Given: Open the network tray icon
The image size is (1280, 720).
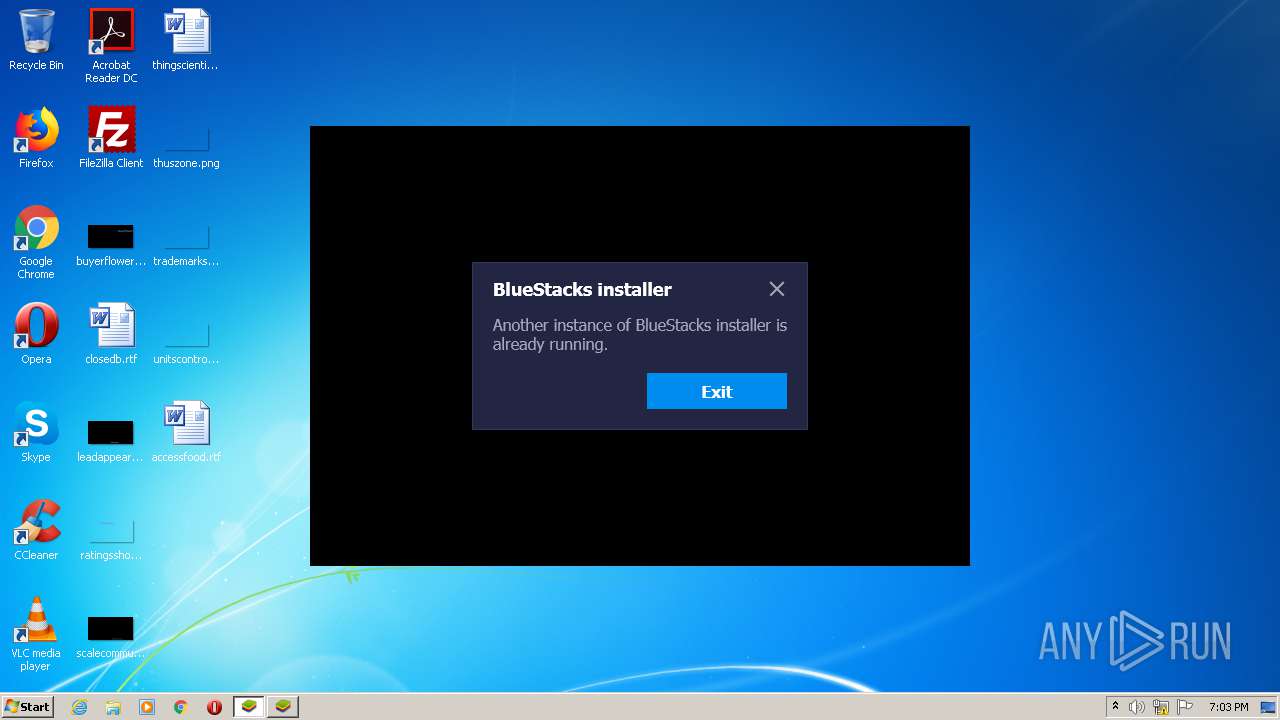Looking at the screenshot, I should coord(1161,707).
